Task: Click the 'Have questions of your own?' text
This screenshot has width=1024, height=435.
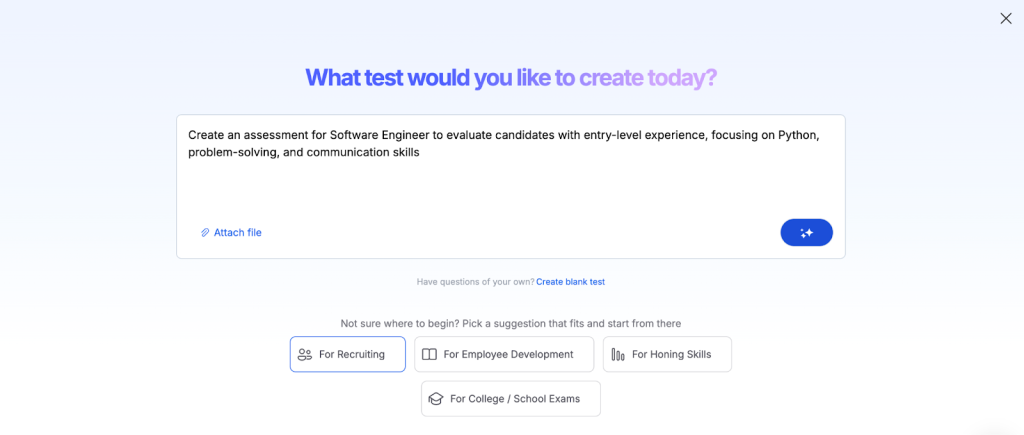Action: (475, 282)
